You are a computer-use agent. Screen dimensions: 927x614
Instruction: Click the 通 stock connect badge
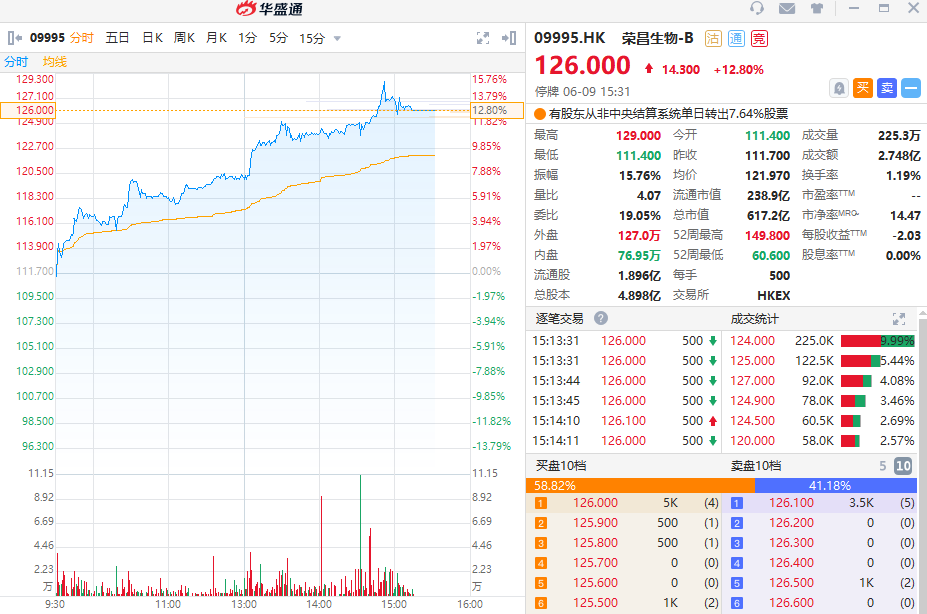point(736,39)
